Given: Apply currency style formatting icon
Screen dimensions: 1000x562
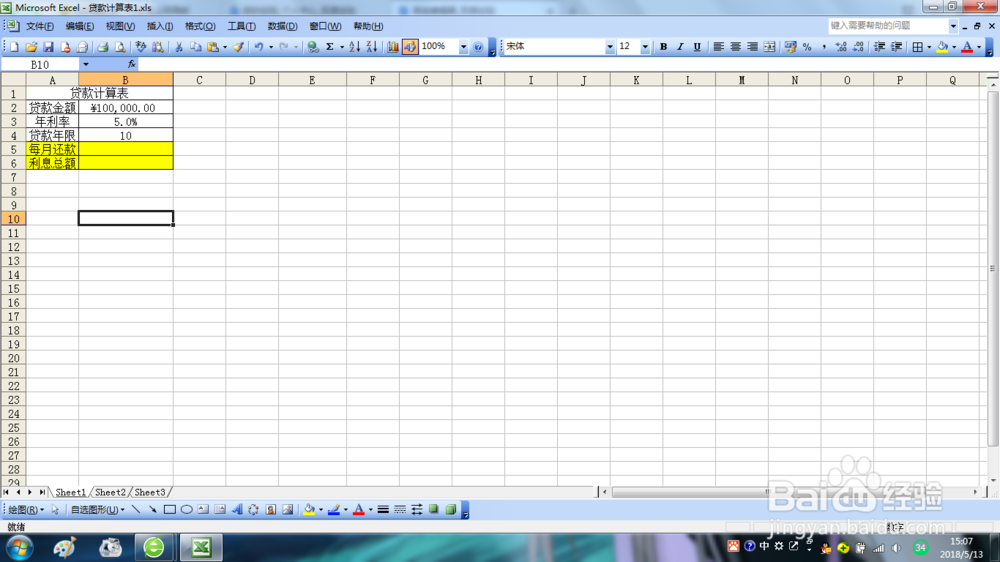Looking at the screenshot, I should point(790,47).
